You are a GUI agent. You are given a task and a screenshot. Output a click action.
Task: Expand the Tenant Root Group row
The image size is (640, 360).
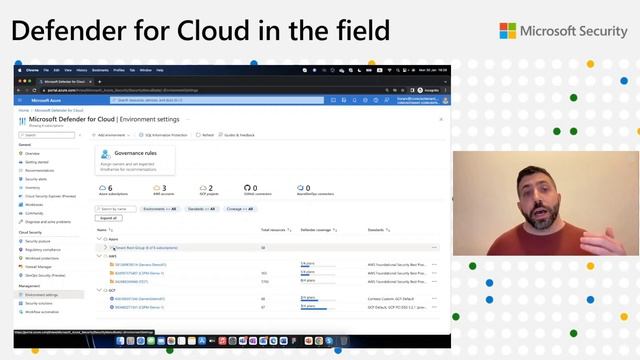click(x=105, y=247)
